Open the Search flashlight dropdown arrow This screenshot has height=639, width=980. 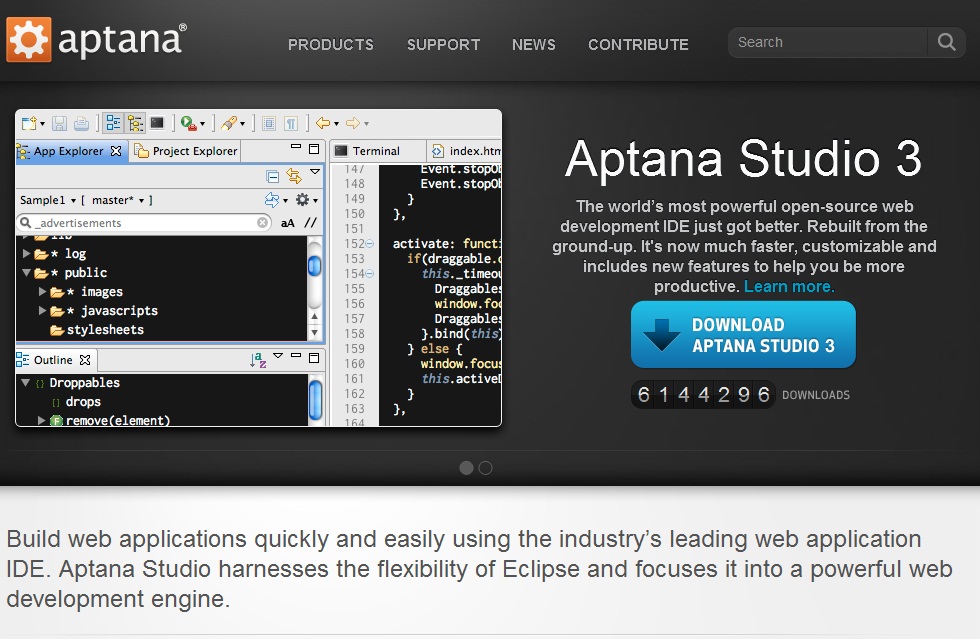point(242,124)
